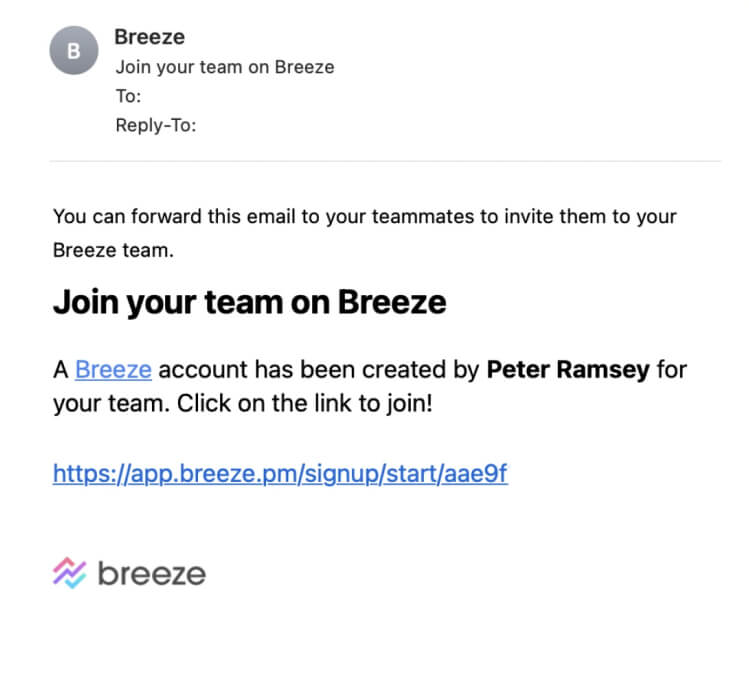This screenshot has width=749, height=673.
Task: Click the subject line under sender name
Action: click(x=225, y=68)
